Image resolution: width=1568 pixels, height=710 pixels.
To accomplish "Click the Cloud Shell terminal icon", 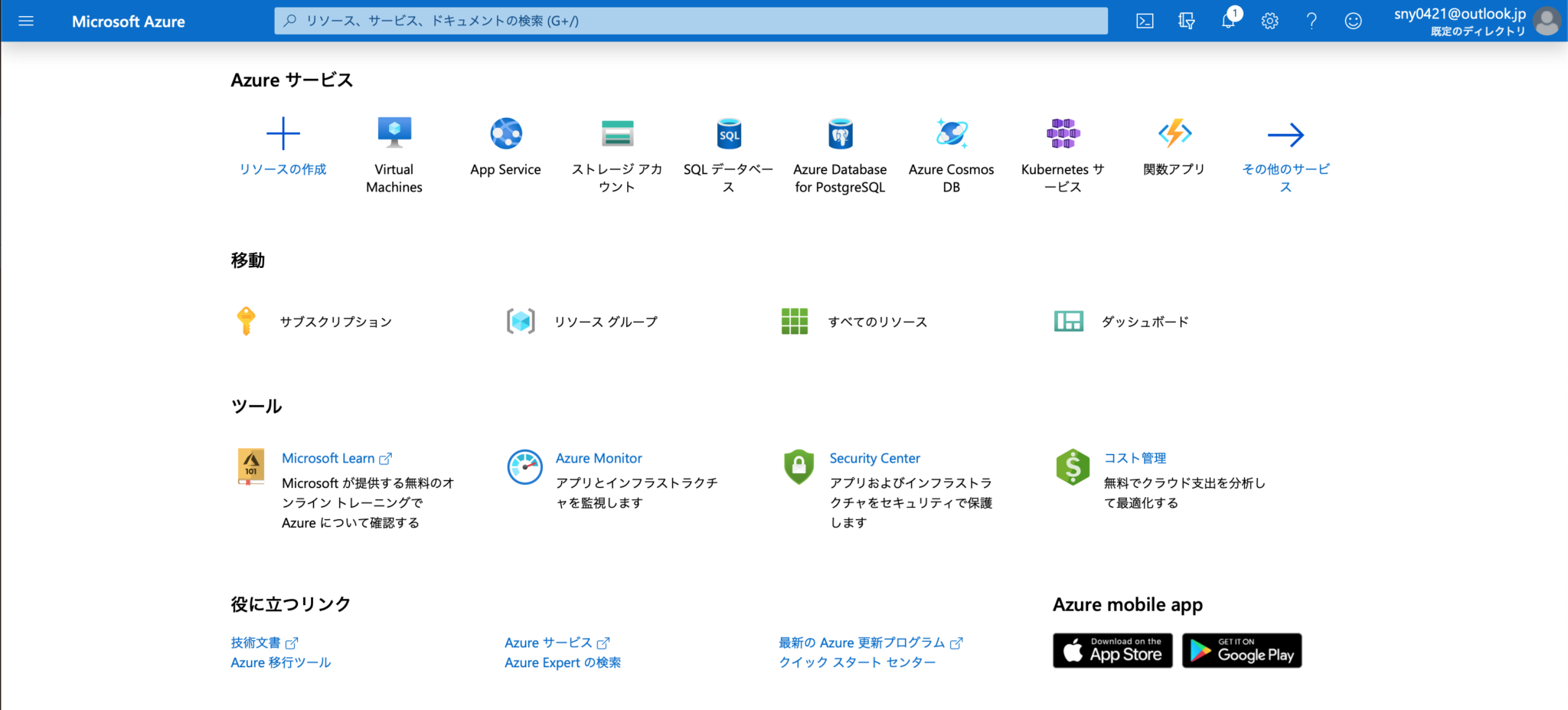I will 1145,21.
